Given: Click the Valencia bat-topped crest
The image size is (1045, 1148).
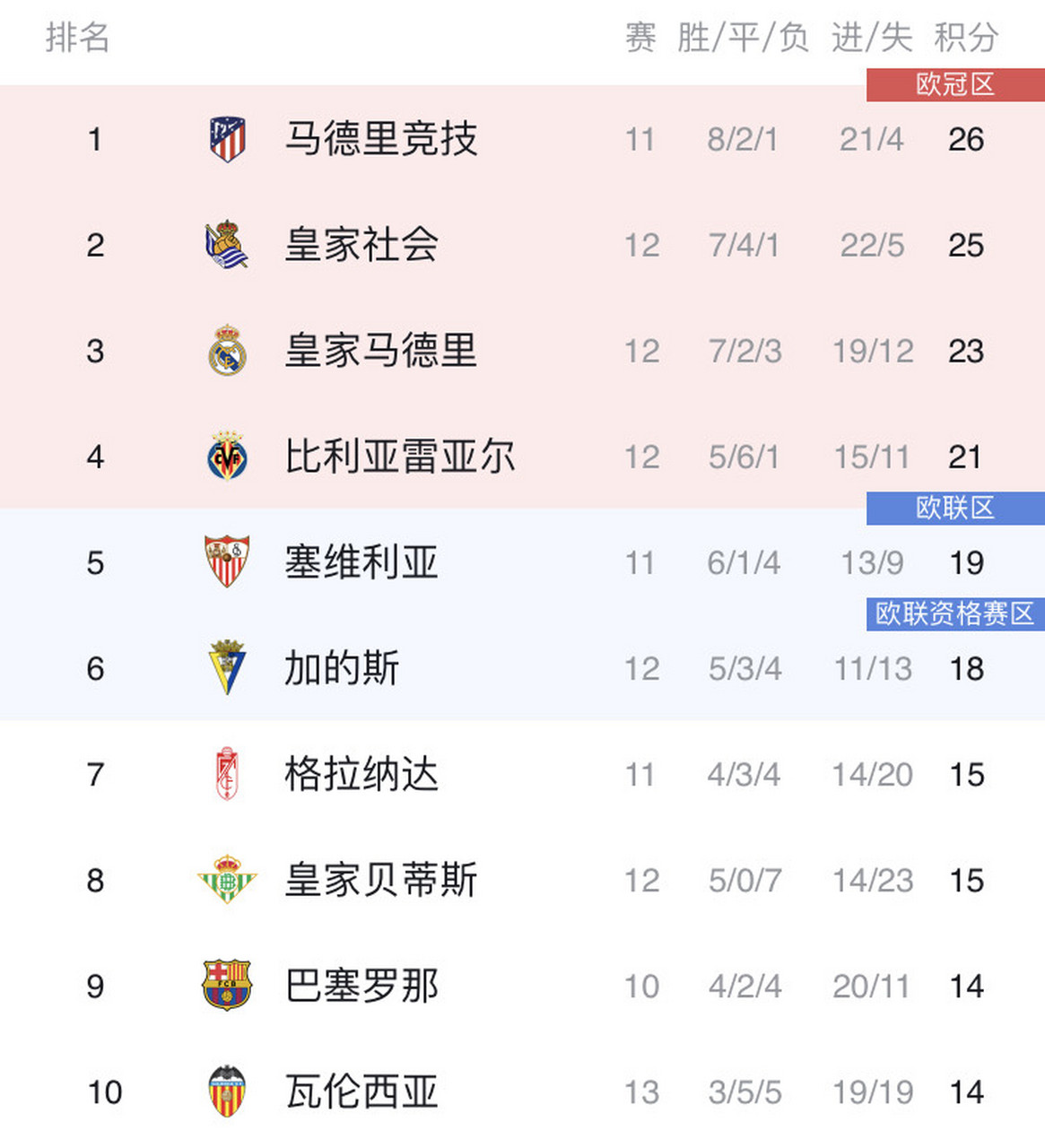Looking at the screenshot, I should 227,1091.
